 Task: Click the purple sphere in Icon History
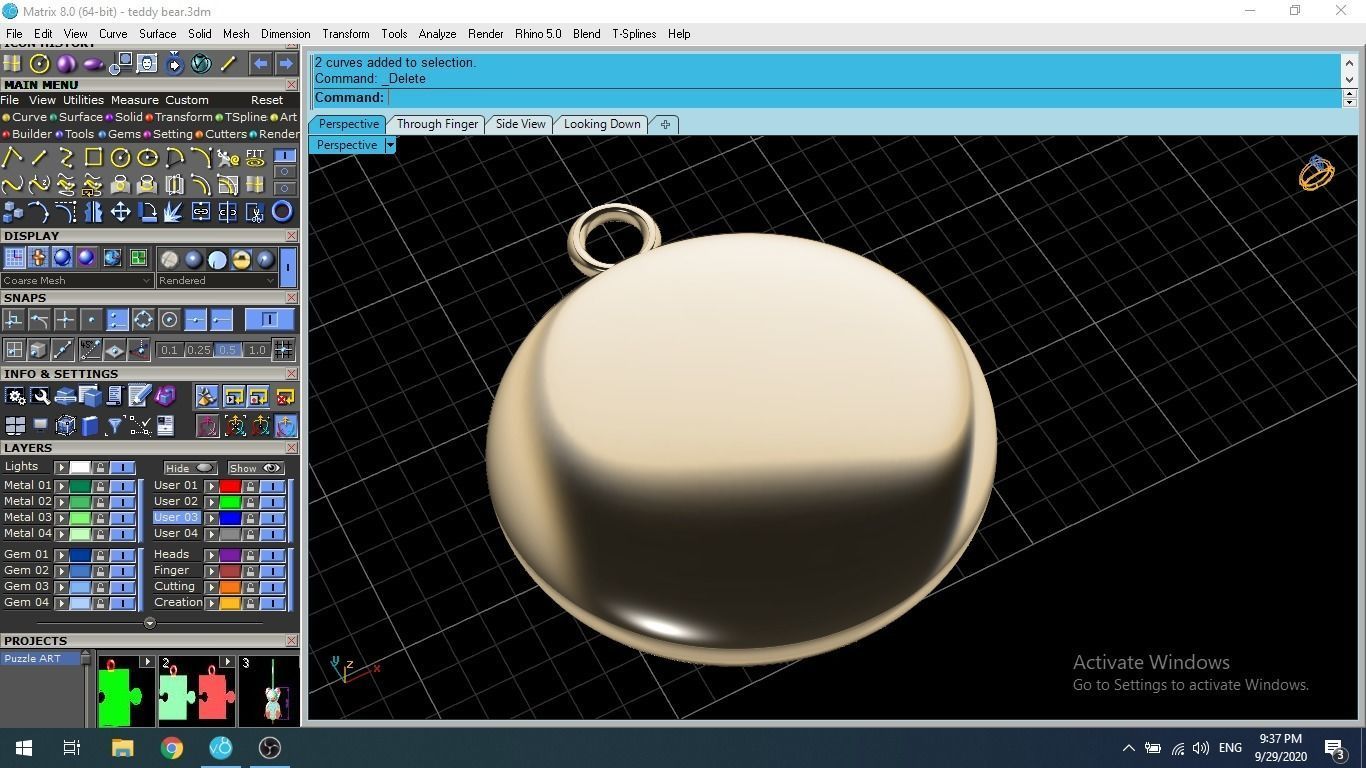(66, 64)
